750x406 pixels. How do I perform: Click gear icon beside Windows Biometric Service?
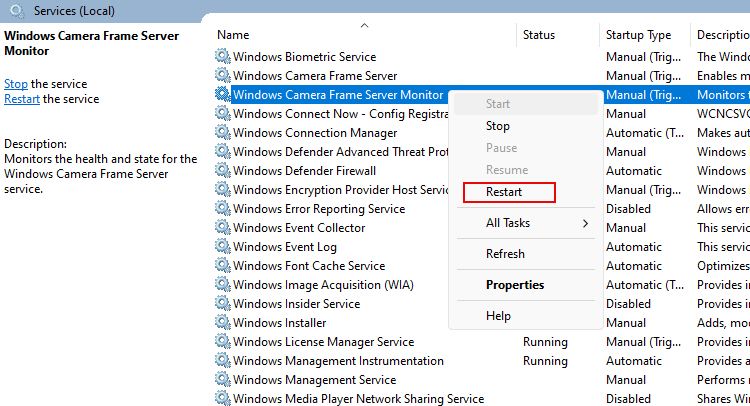[222, 57]
